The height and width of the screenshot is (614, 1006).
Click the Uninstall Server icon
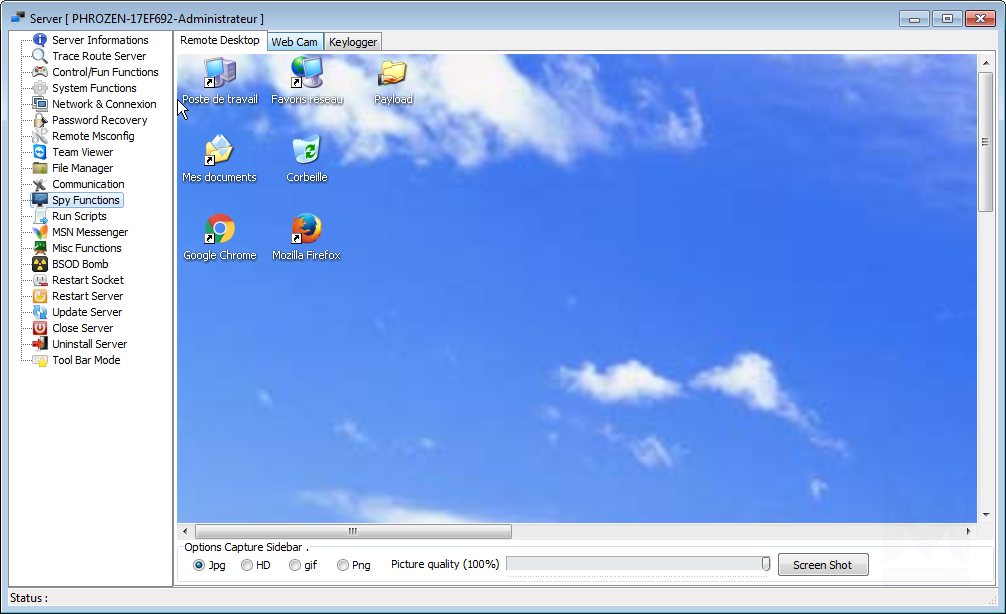point(40,344)
